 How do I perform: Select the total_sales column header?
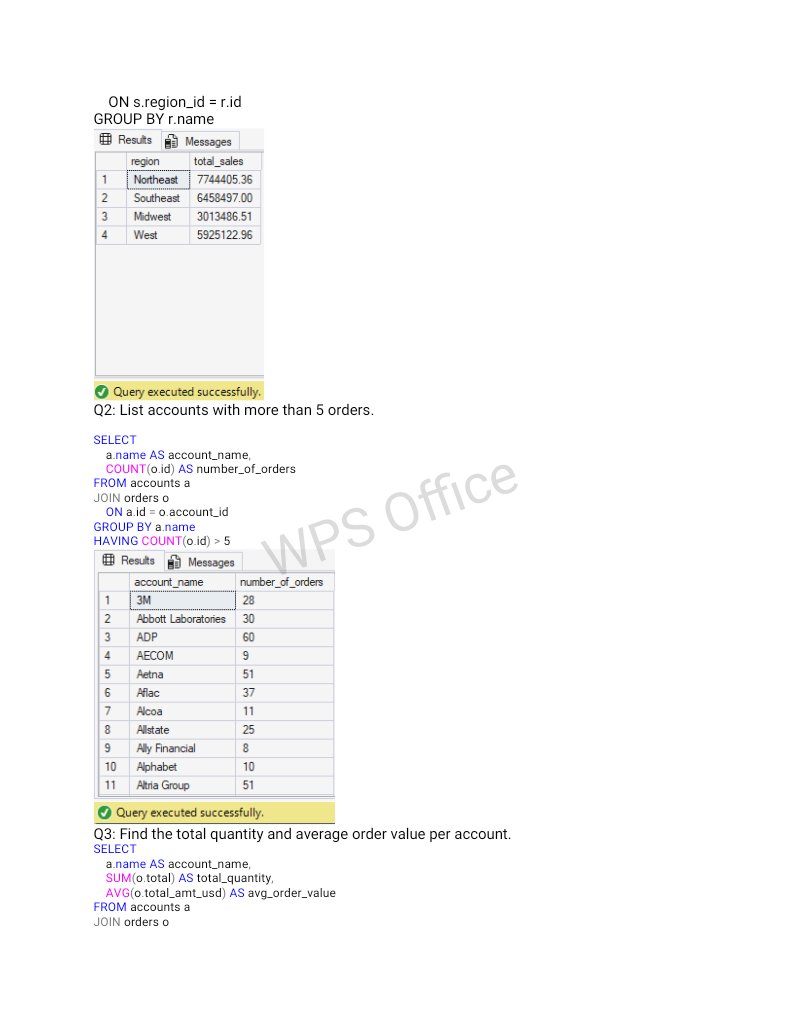[x=225, y=161]
